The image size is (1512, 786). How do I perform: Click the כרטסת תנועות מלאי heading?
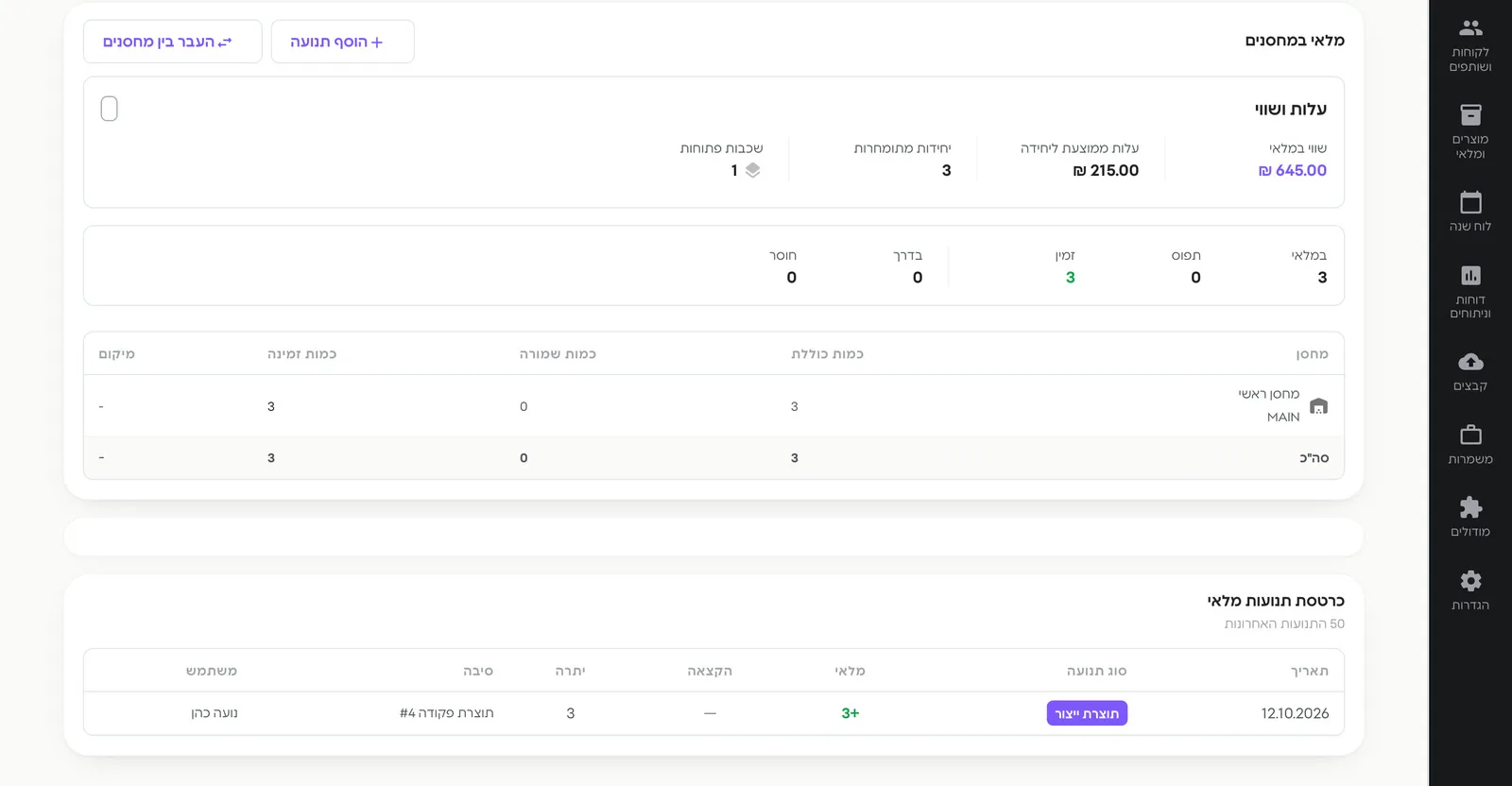click(x=1275, y=601)
